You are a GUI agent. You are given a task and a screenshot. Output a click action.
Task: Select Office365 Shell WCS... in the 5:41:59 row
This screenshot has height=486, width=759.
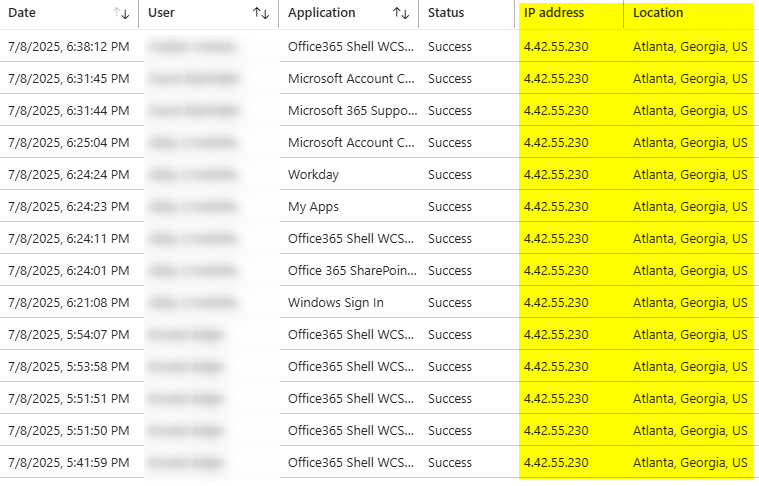coord(351,462)
